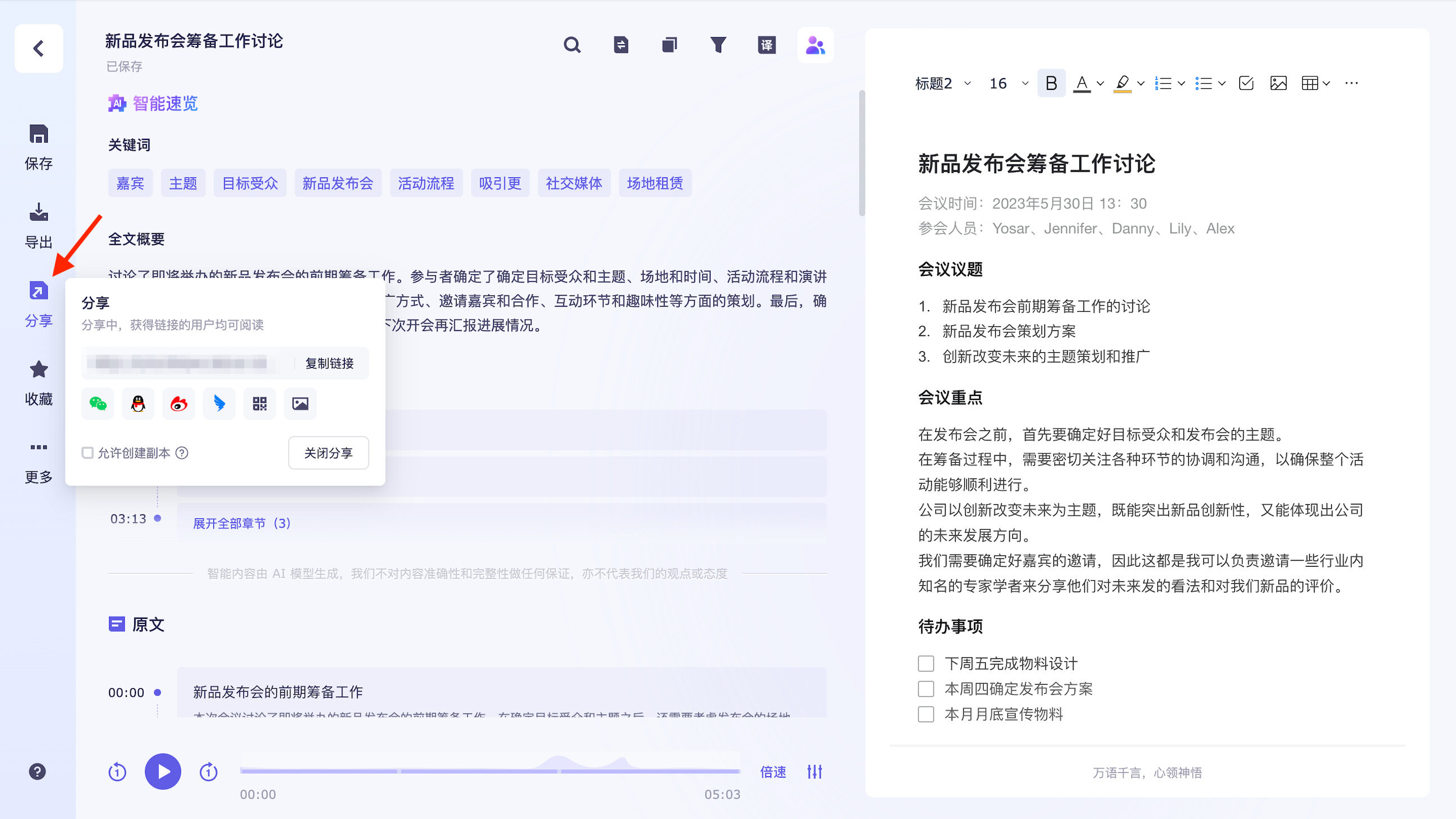
Task: Open QR code share option
Action: tap(260, 403)
